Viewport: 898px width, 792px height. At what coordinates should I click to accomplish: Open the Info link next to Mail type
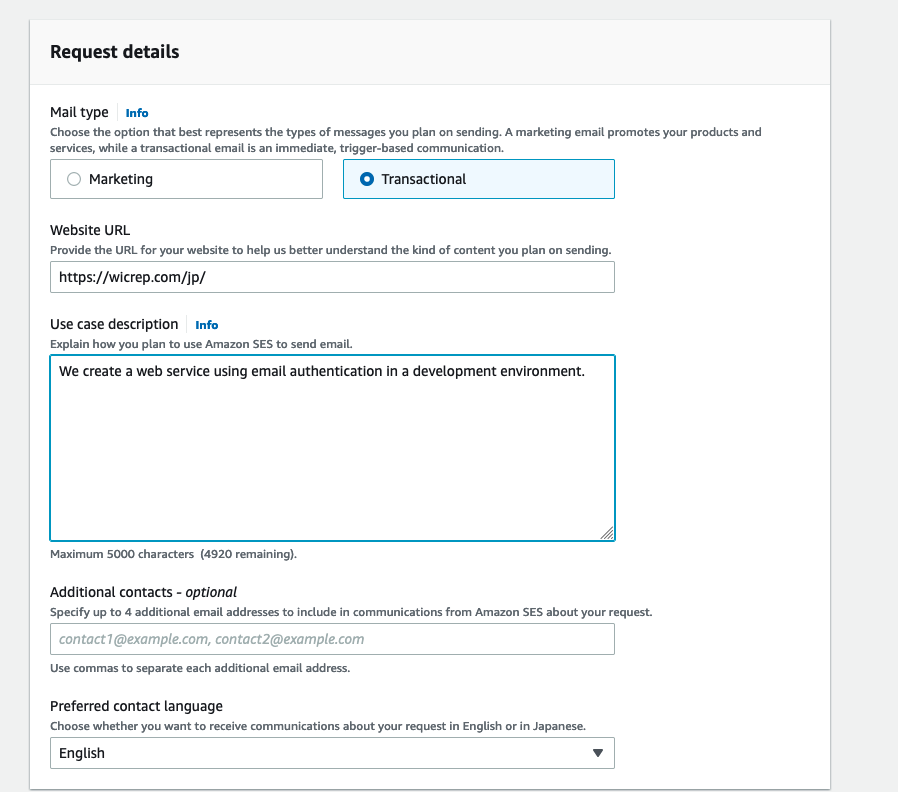point(137,112)
